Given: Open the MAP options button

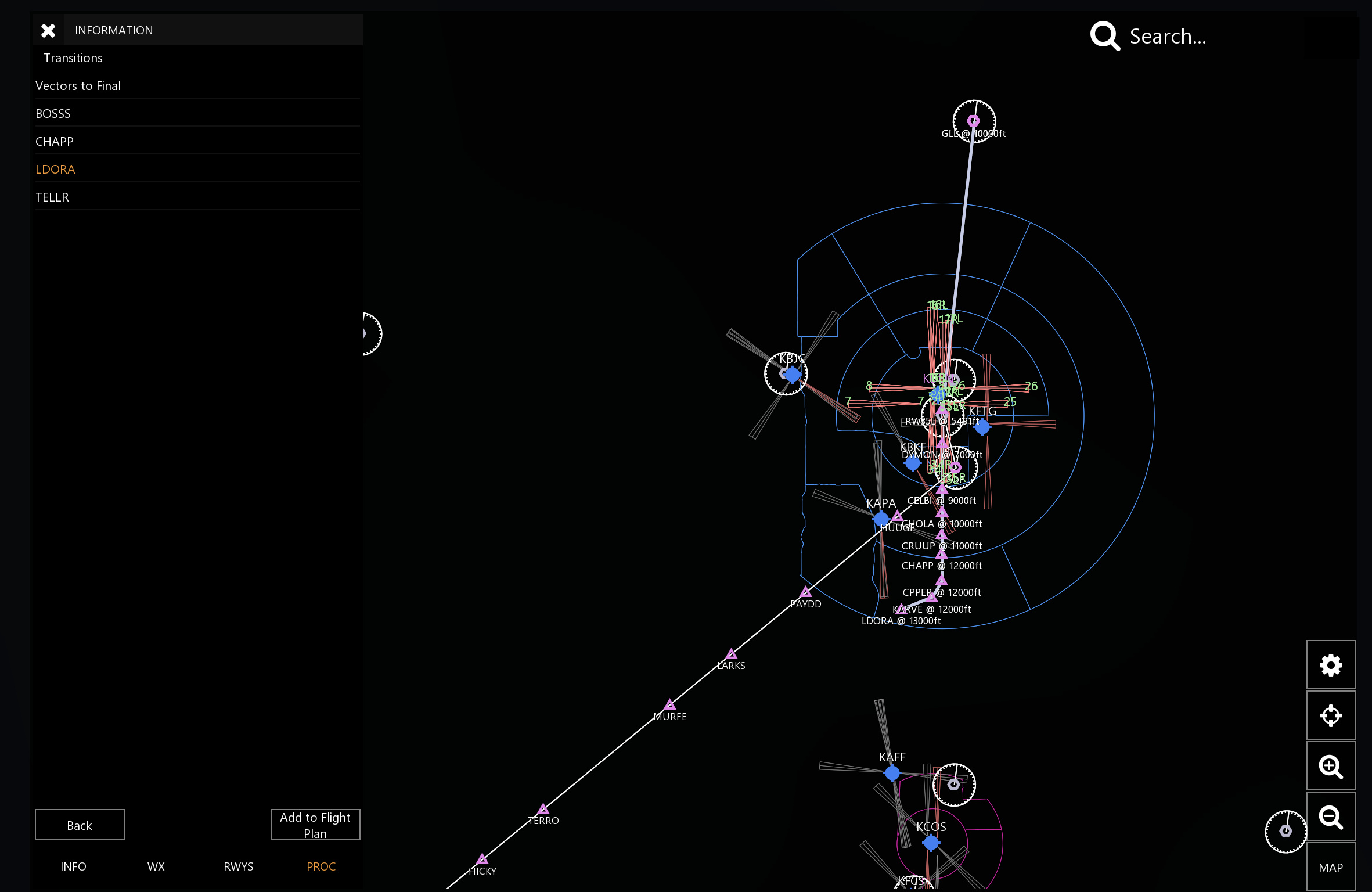Looking at the screenshot, I should click(x=1331, y=866).
